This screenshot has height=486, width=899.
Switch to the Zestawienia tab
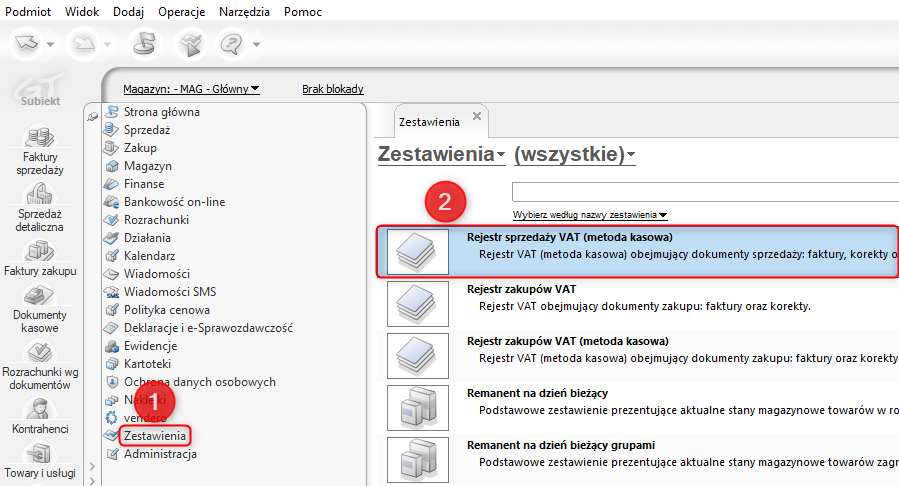tap(429, 121)
